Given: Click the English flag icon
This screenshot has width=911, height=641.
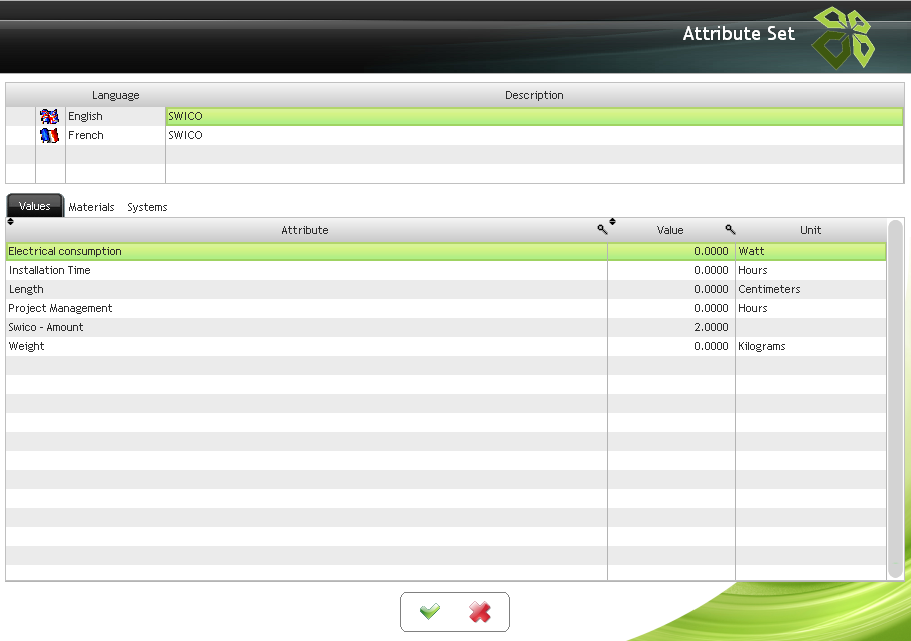Looking at the screenshot, I should click(x=50, y=117).
